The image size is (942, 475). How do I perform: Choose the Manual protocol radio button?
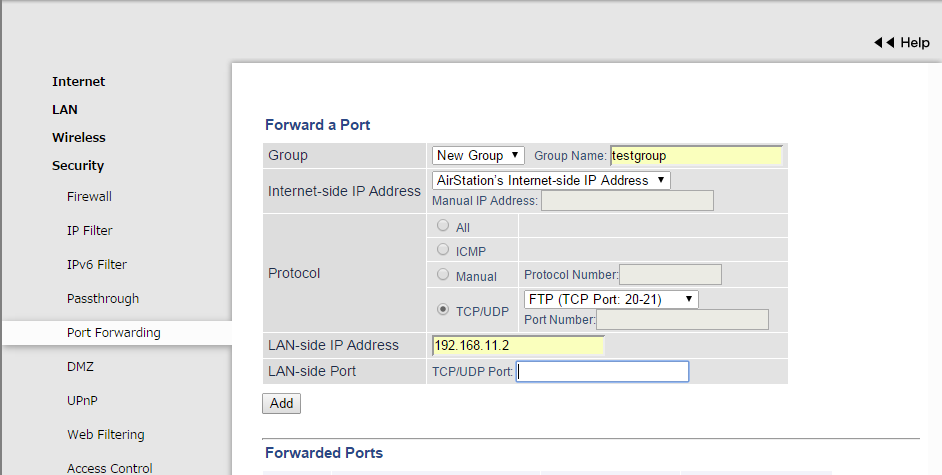point(443,274)
